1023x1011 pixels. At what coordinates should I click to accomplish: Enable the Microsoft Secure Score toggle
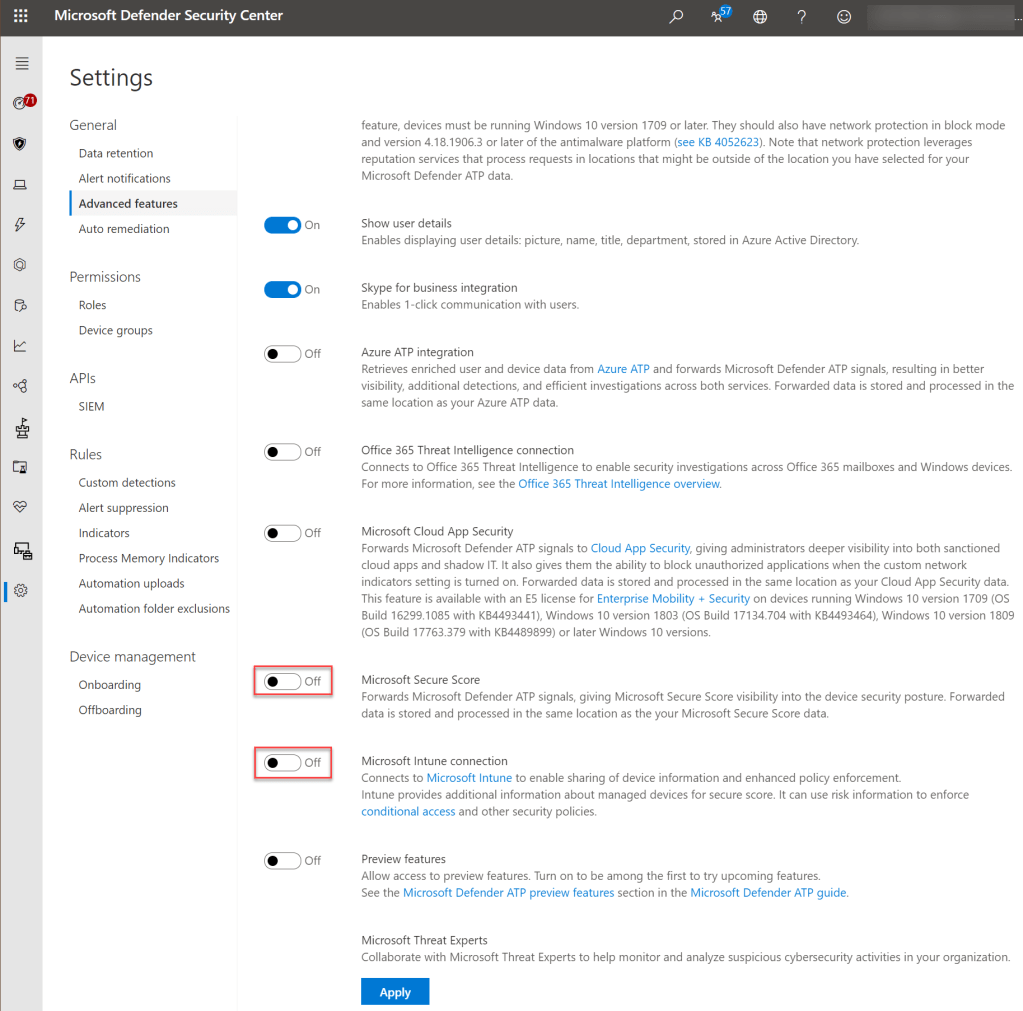[283, 681]
